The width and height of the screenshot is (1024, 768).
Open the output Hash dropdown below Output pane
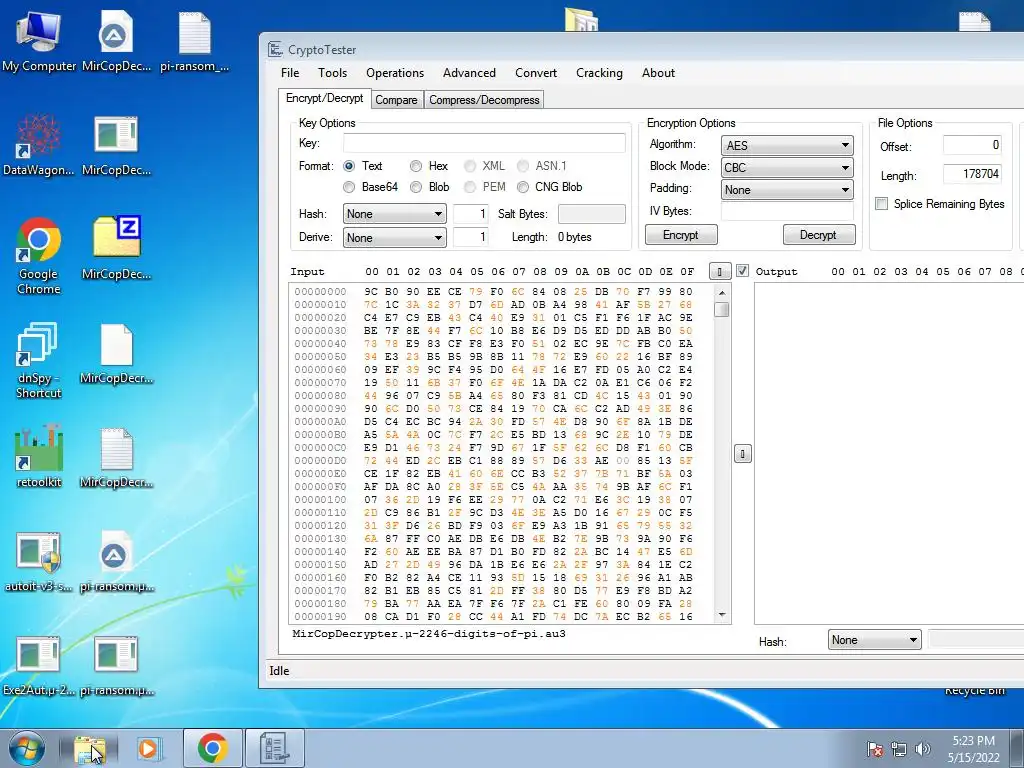tap(874, 640)
